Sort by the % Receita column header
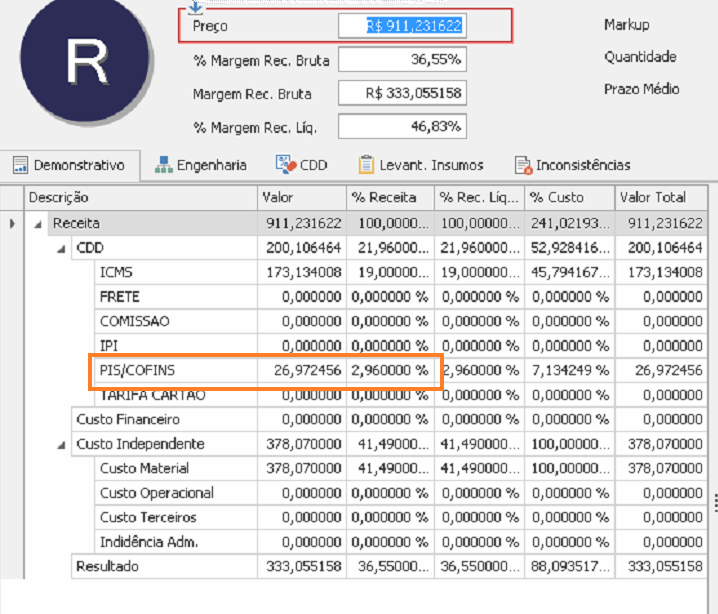This screenshot has width=718, height=614. (x=390, y=198)
